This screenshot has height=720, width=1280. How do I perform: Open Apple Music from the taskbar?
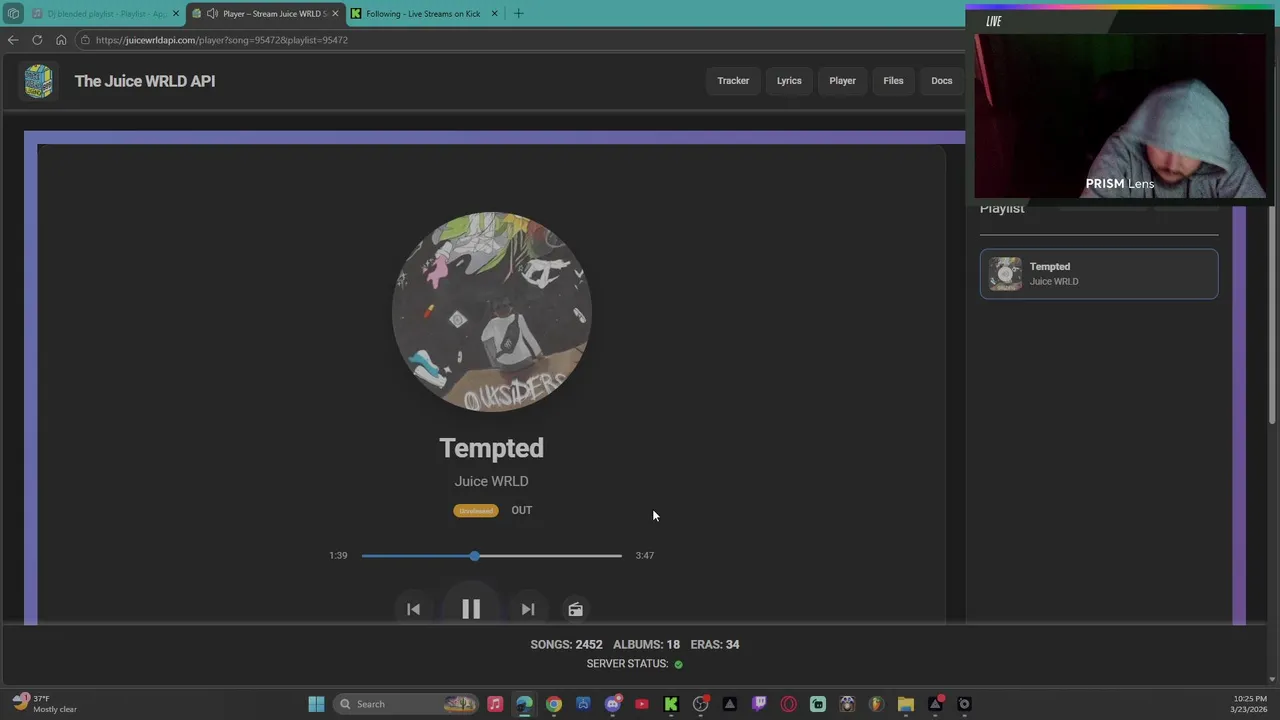[x=495, y=704]
